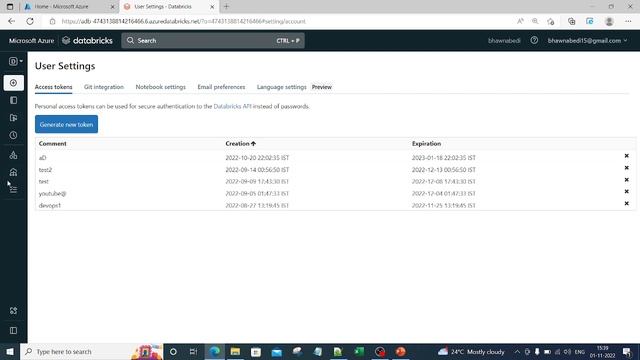
Task: Open File Explorer from taskbar
Action: click(235, 351)
